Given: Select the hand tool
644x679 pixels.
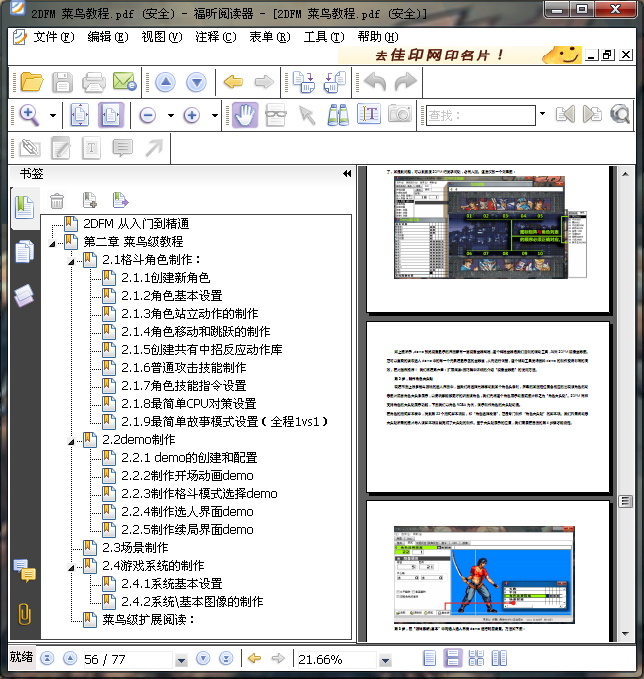Looking at the screenshot, I should (x=245, y=115).
